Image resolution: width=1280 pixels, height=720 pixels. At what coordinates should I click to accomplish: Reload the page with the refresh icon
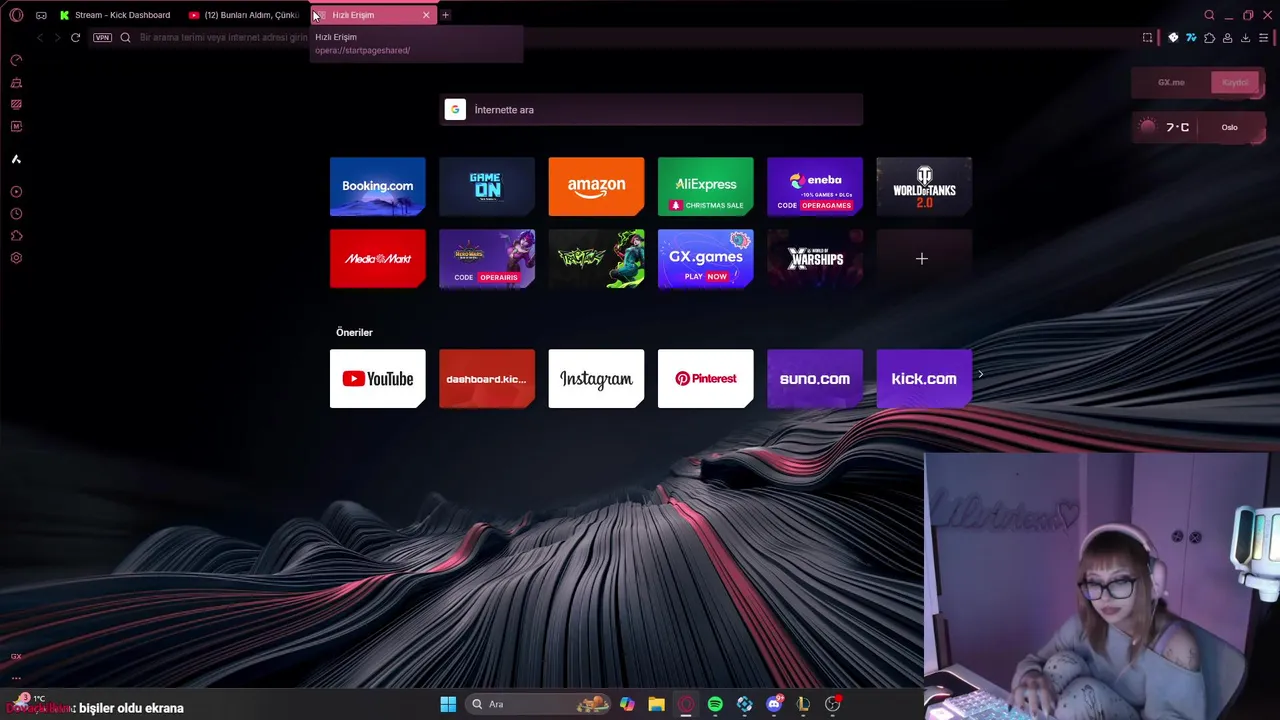click(75, 37)
